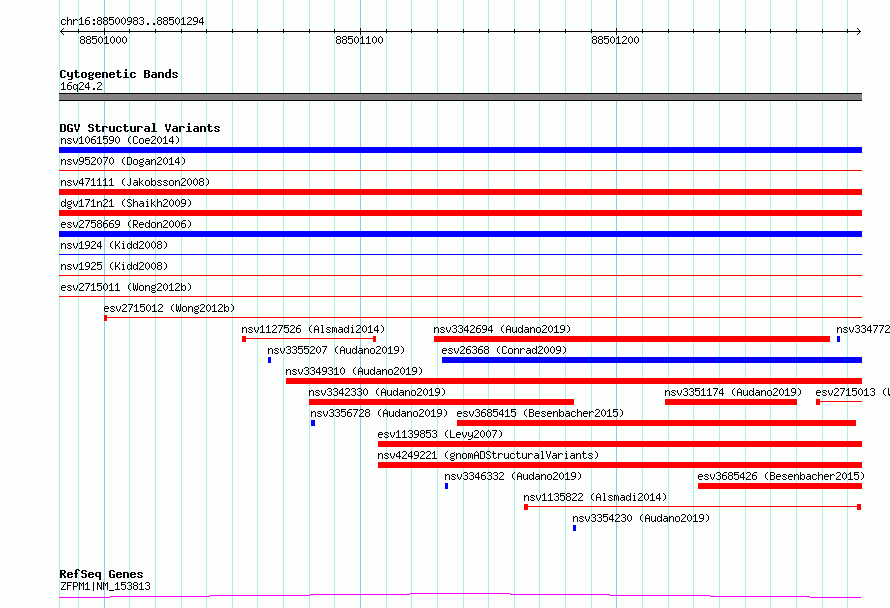
Task: Select the esv2715012 (Wong2012b) variant label
Action: [x=169, y=308]
